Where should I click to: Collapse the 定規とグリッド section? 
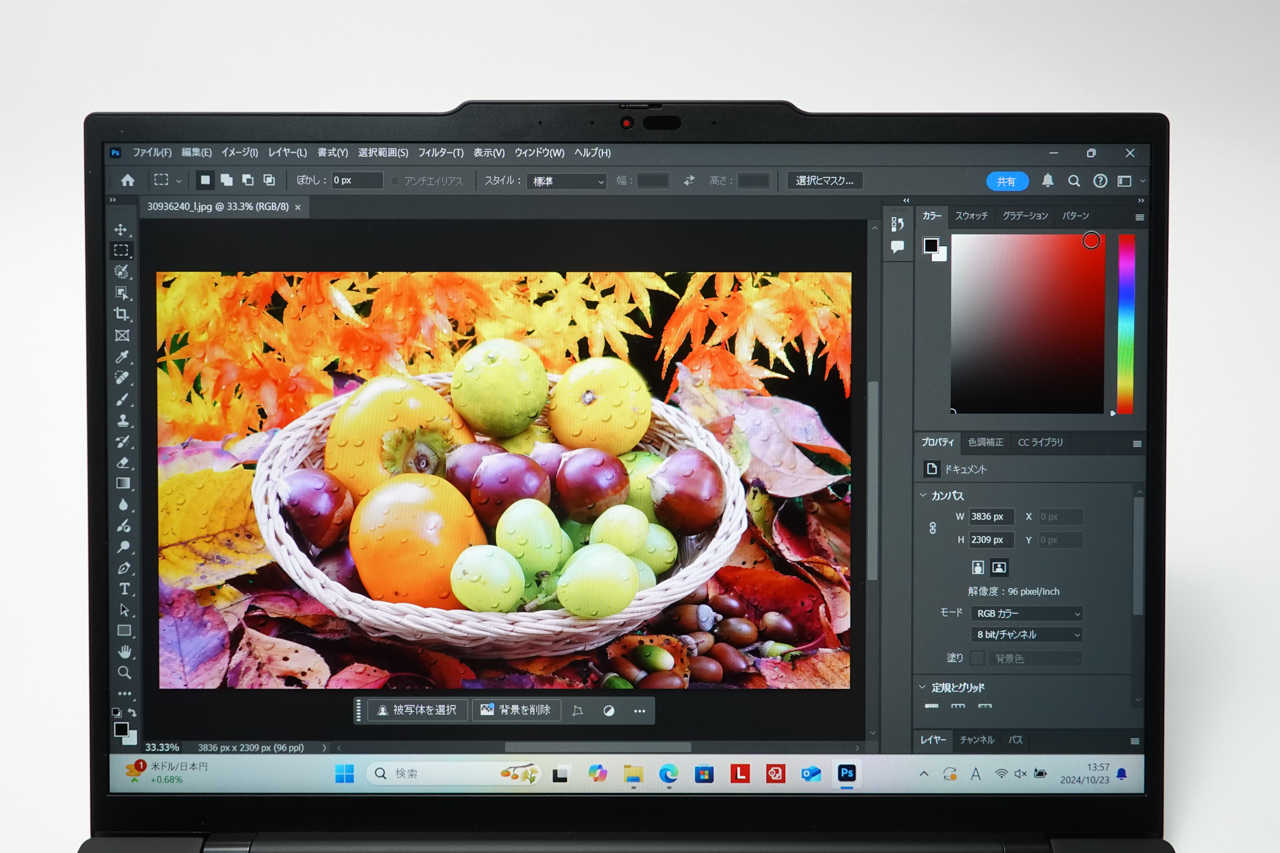pos(922,687)
